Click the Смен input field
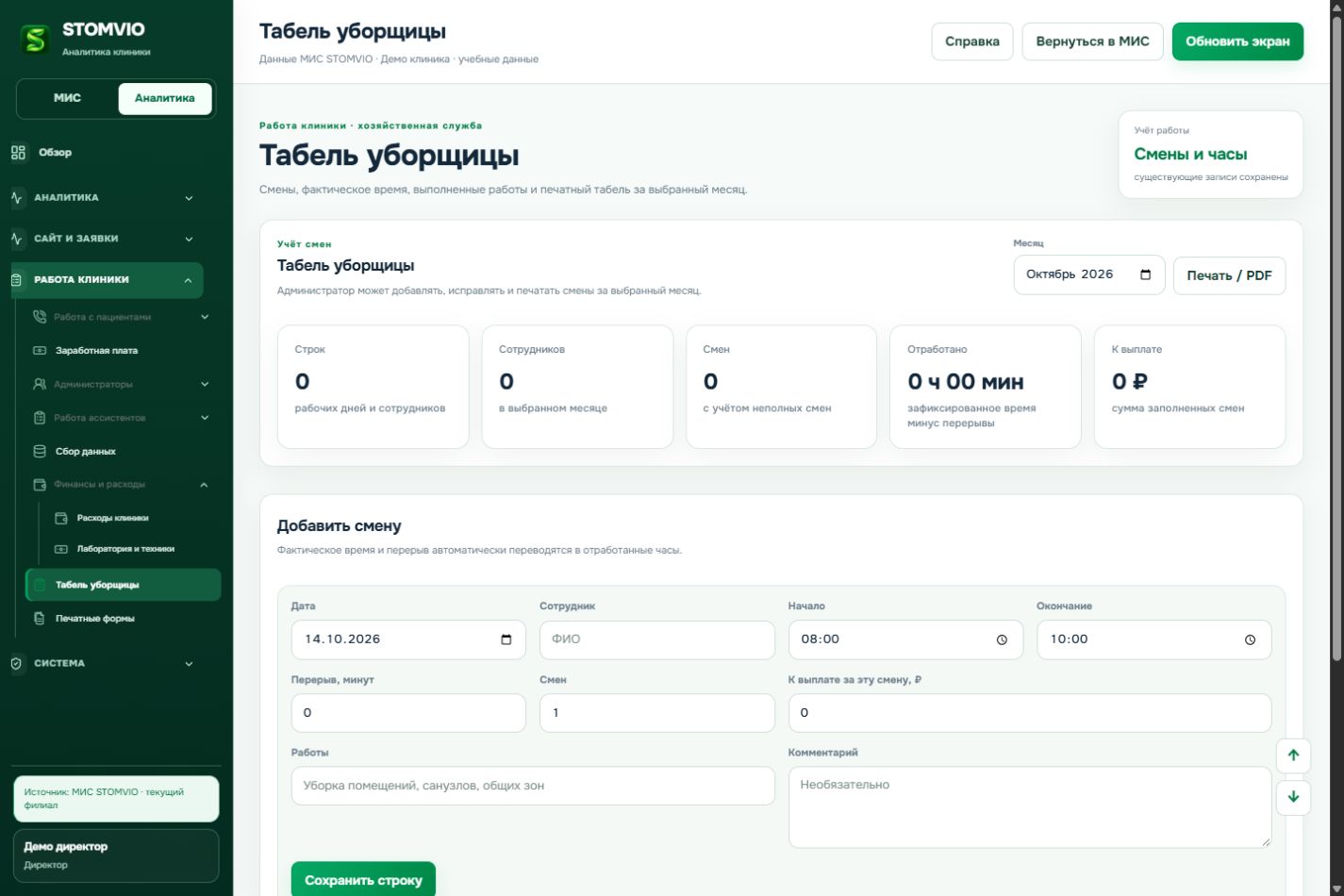The height and width of the screenshot is (896, 1344). point(656,713)
